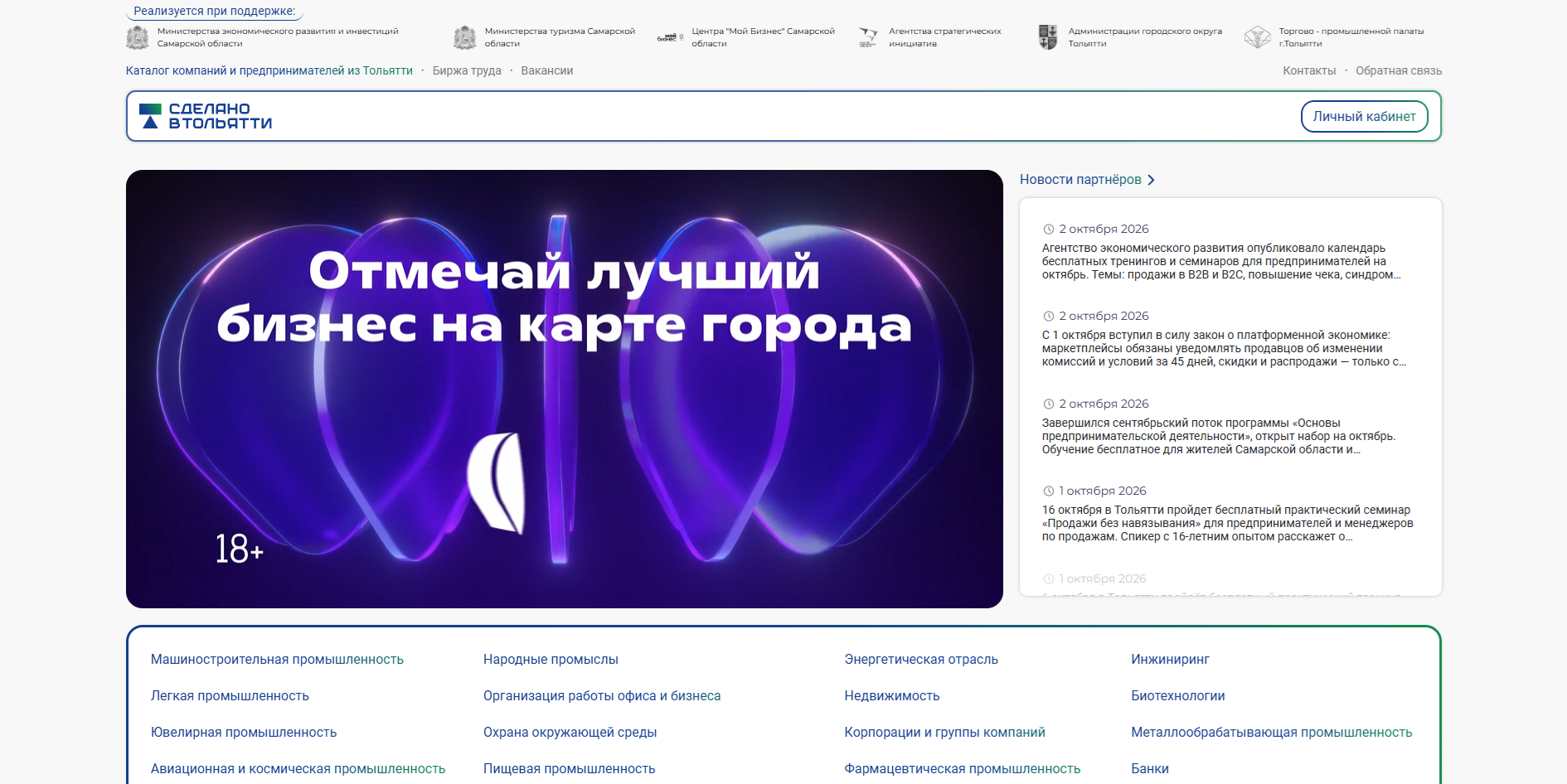Click Торгово-промышленной палаты г.Тольятти text
Screen dimensions: 1567x784
[1351, 37]
